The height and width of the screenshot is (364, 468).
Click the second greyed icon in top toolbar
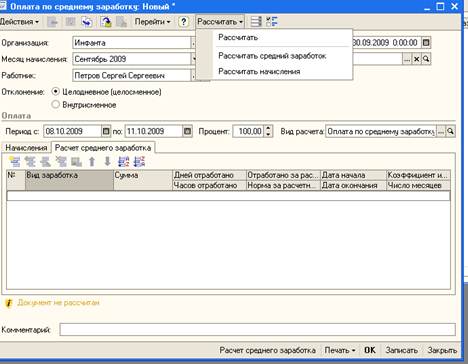click(x=70, y=22)
